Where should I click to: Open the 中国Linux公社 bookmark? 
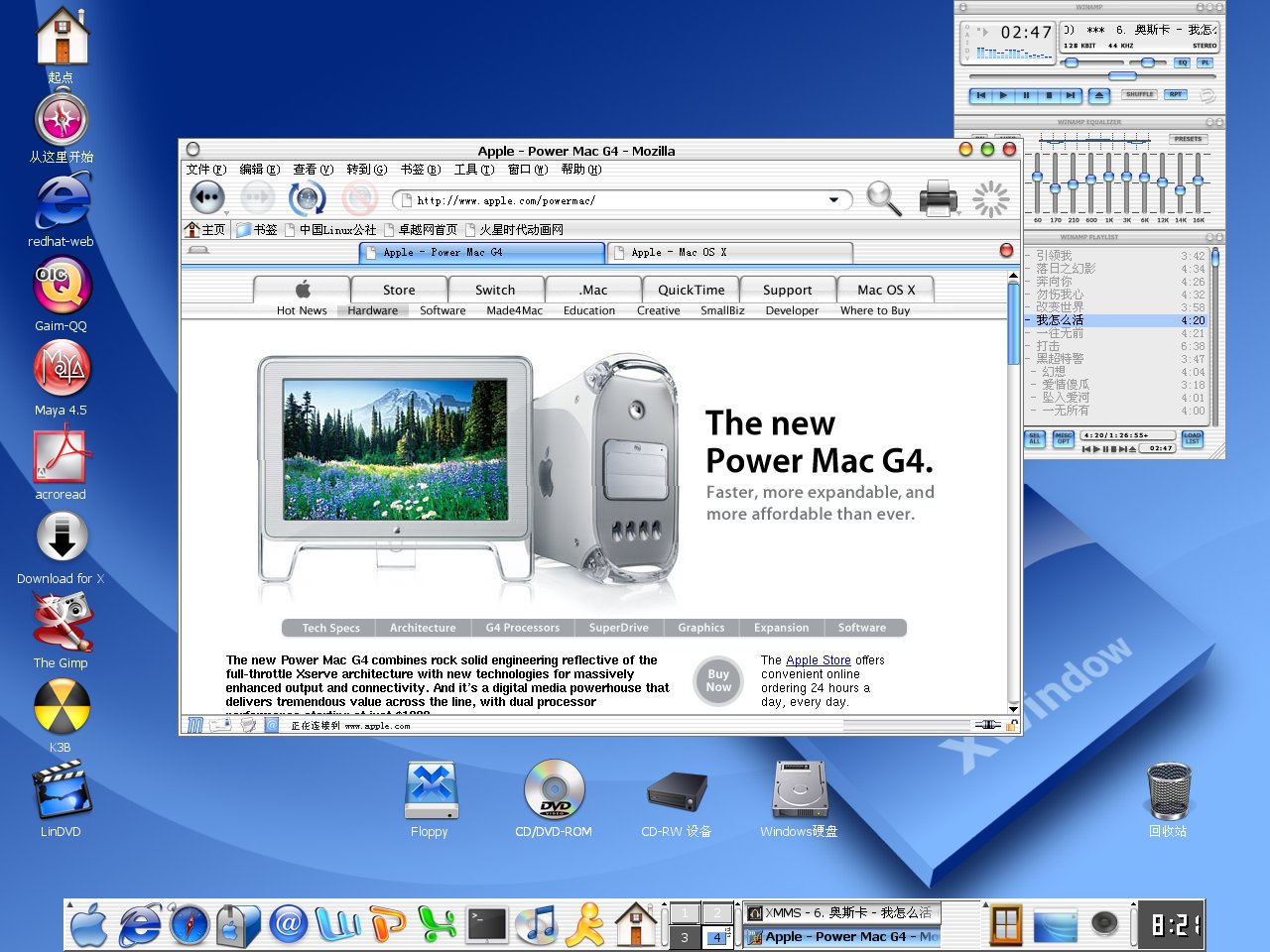(330, 229)
